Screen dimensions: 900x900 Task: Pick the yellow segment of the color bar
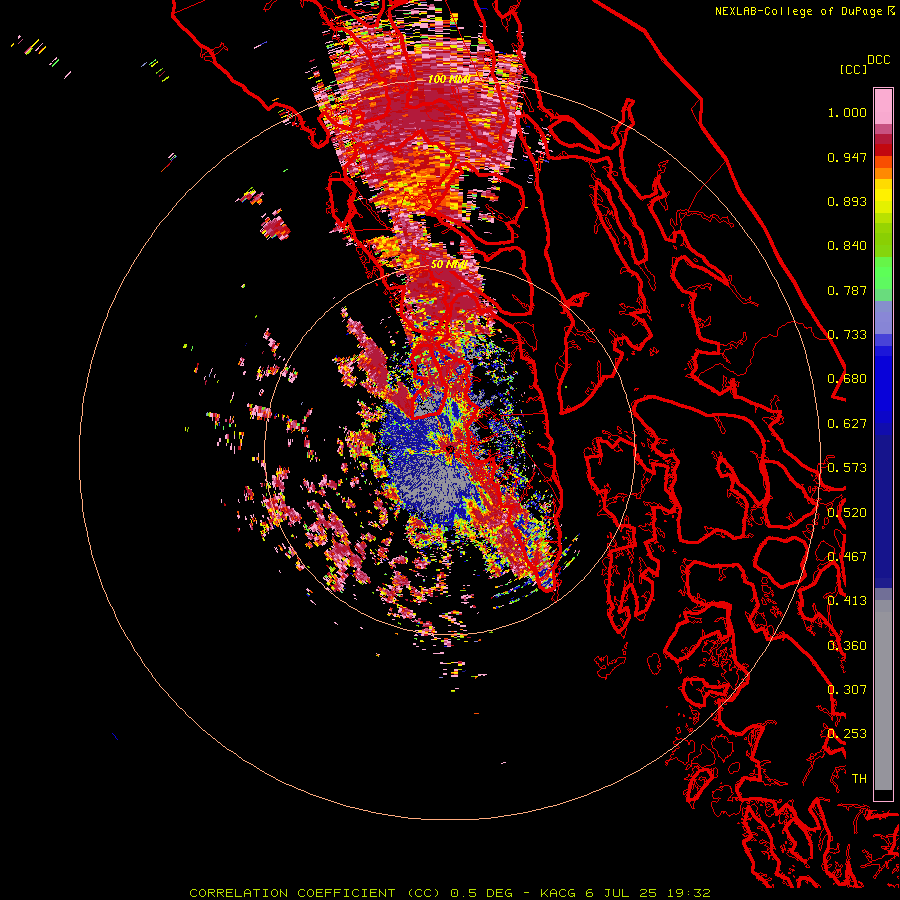click(883, 196)
